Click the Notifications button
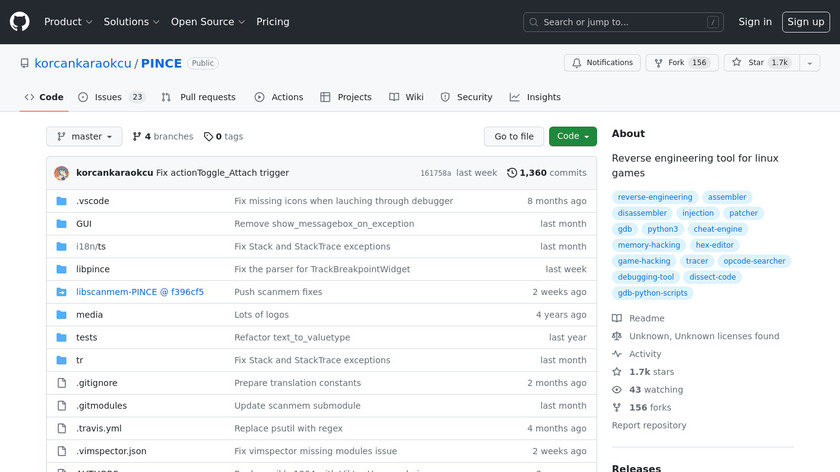The height and width of the screenshot is (472, 840). pyautogui.click(x=602, y=63)
